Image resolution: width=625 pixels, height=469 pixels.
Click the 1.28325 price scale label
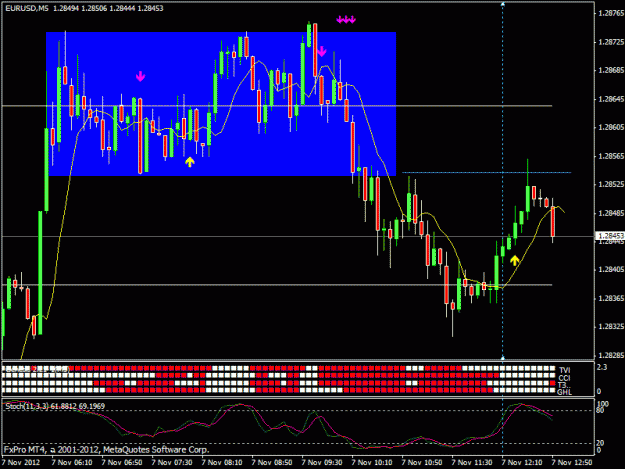(x=610, y=326)
